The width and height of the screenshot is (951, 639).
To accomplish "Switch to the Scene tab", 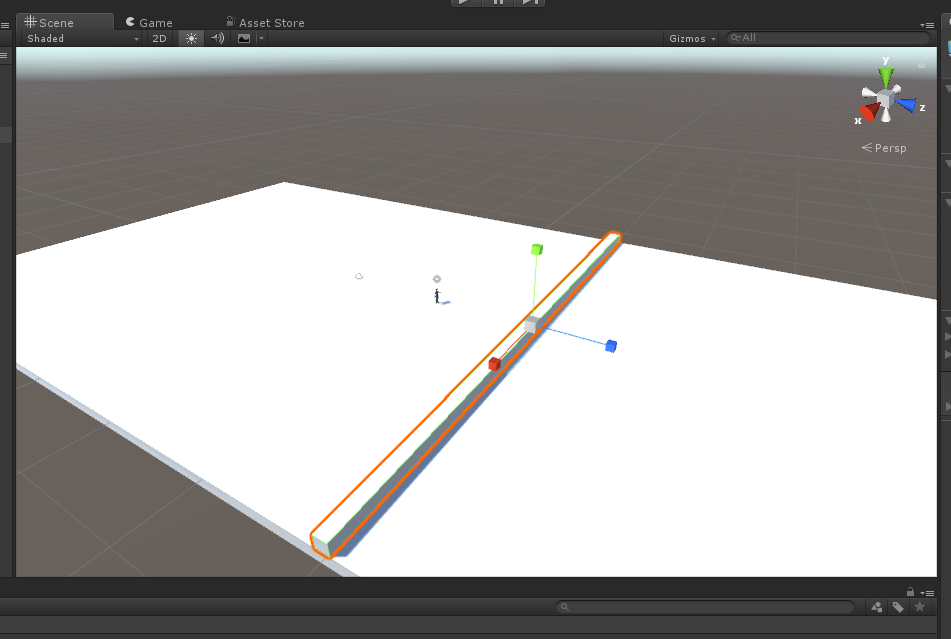I will (64, 22).
